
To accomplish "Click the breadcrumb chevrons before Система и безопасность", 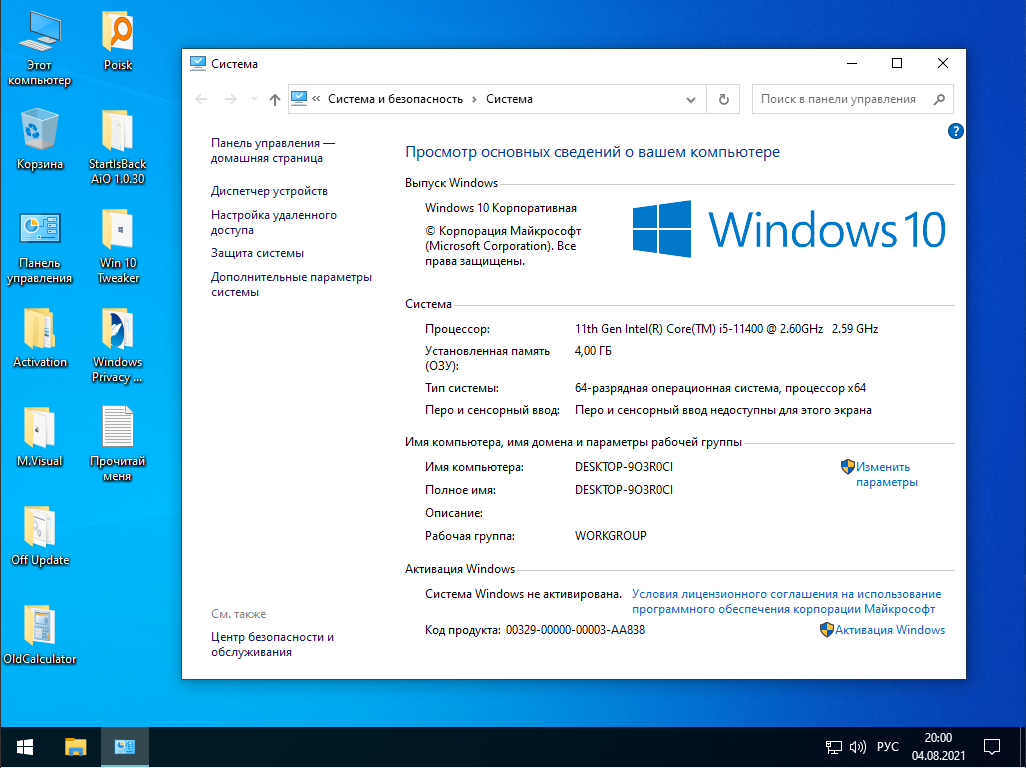I will point(316,99).
